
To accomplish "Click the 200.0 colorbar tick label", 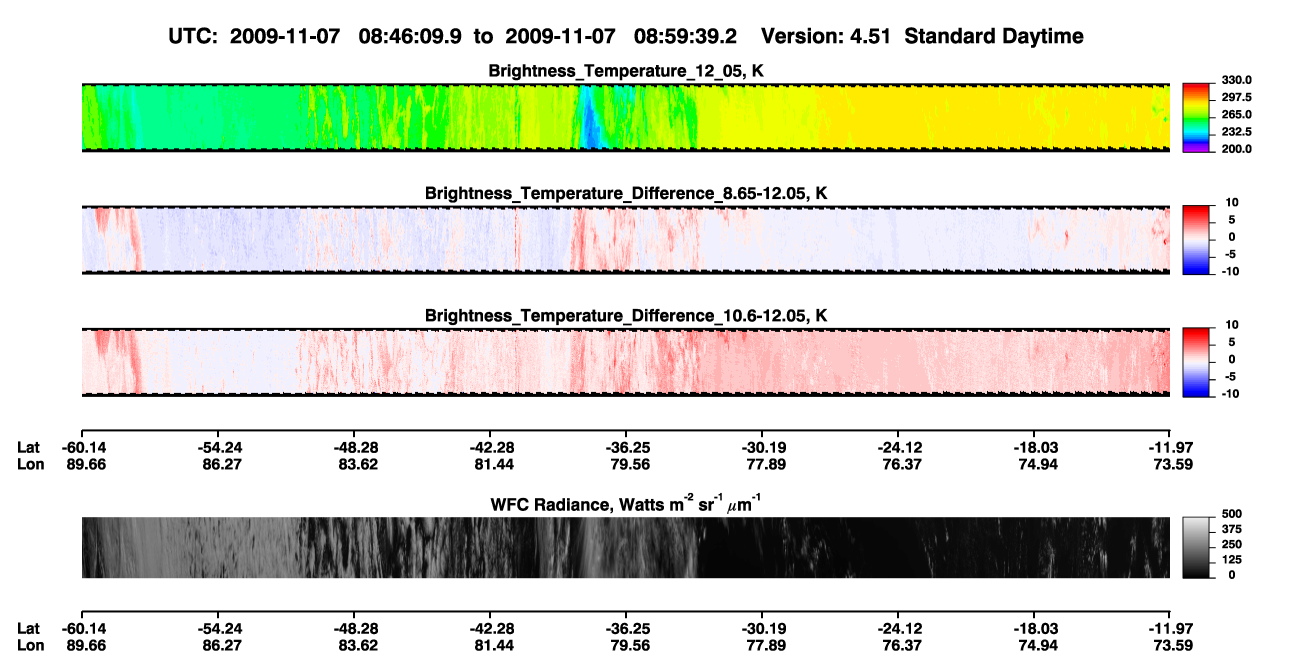I will point(1237,148).
